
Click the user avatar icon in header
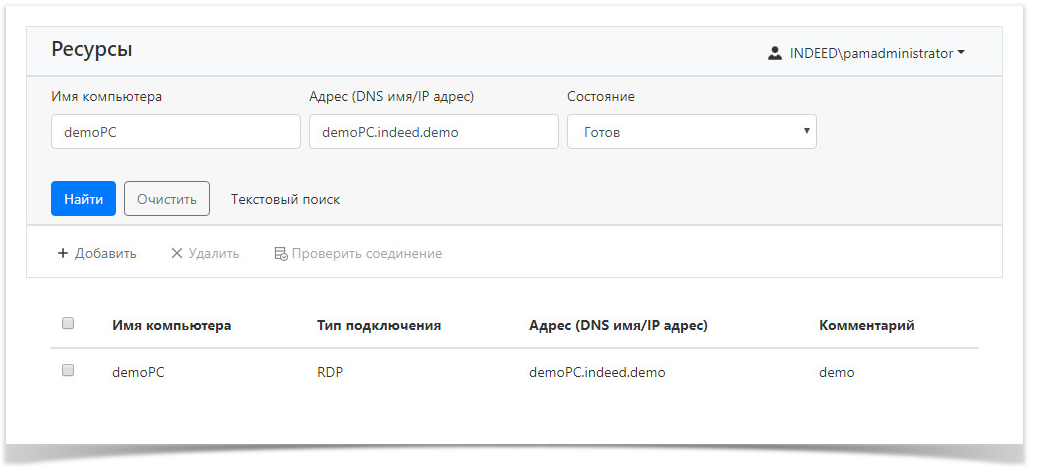tap(774, 54)
